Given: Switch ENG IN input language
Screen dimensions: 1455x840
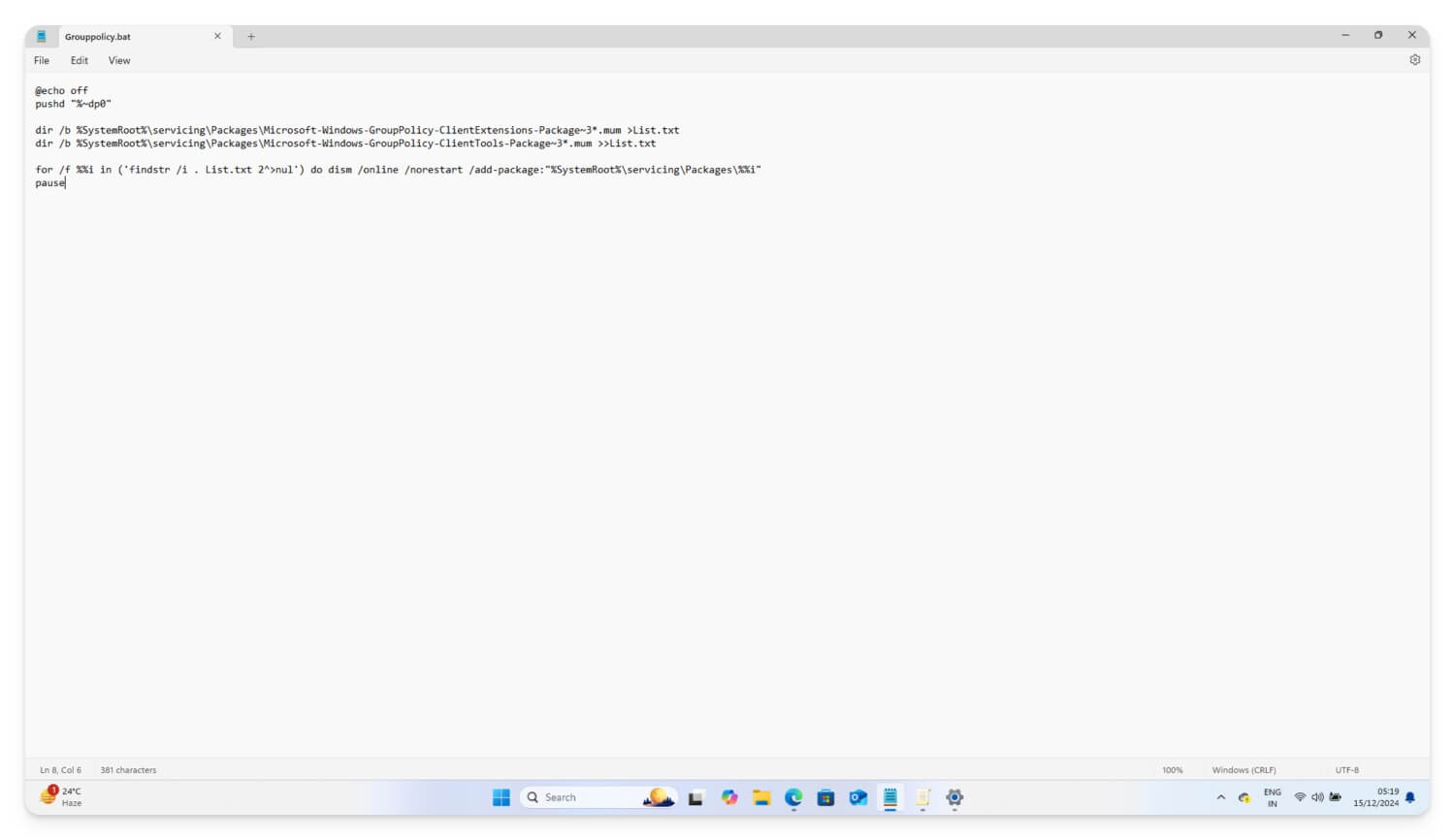Looking at the screenshot, I should click(1273, 797).
